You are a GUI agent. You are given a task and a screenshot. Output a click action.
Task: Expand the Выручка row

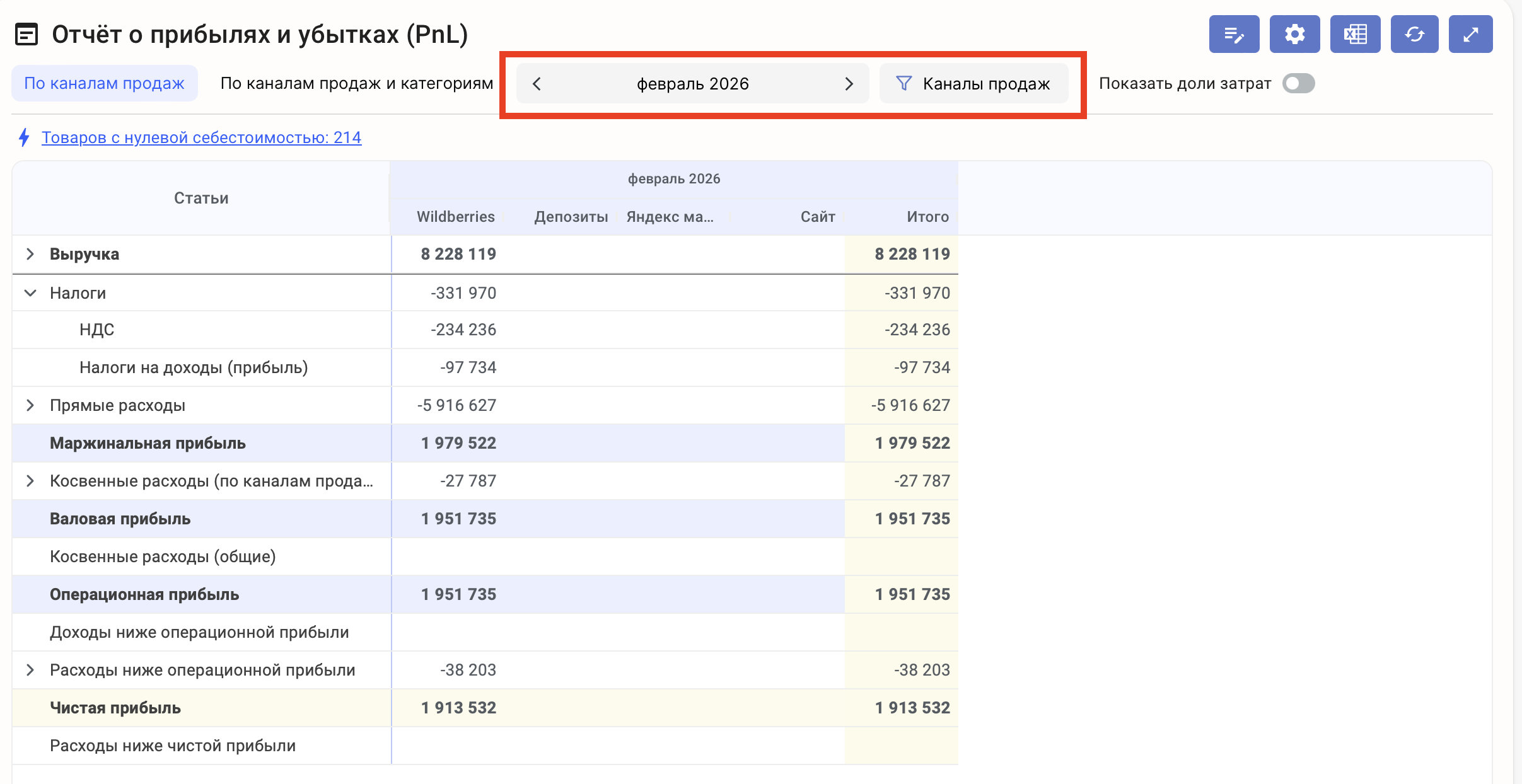coord(30,254)
